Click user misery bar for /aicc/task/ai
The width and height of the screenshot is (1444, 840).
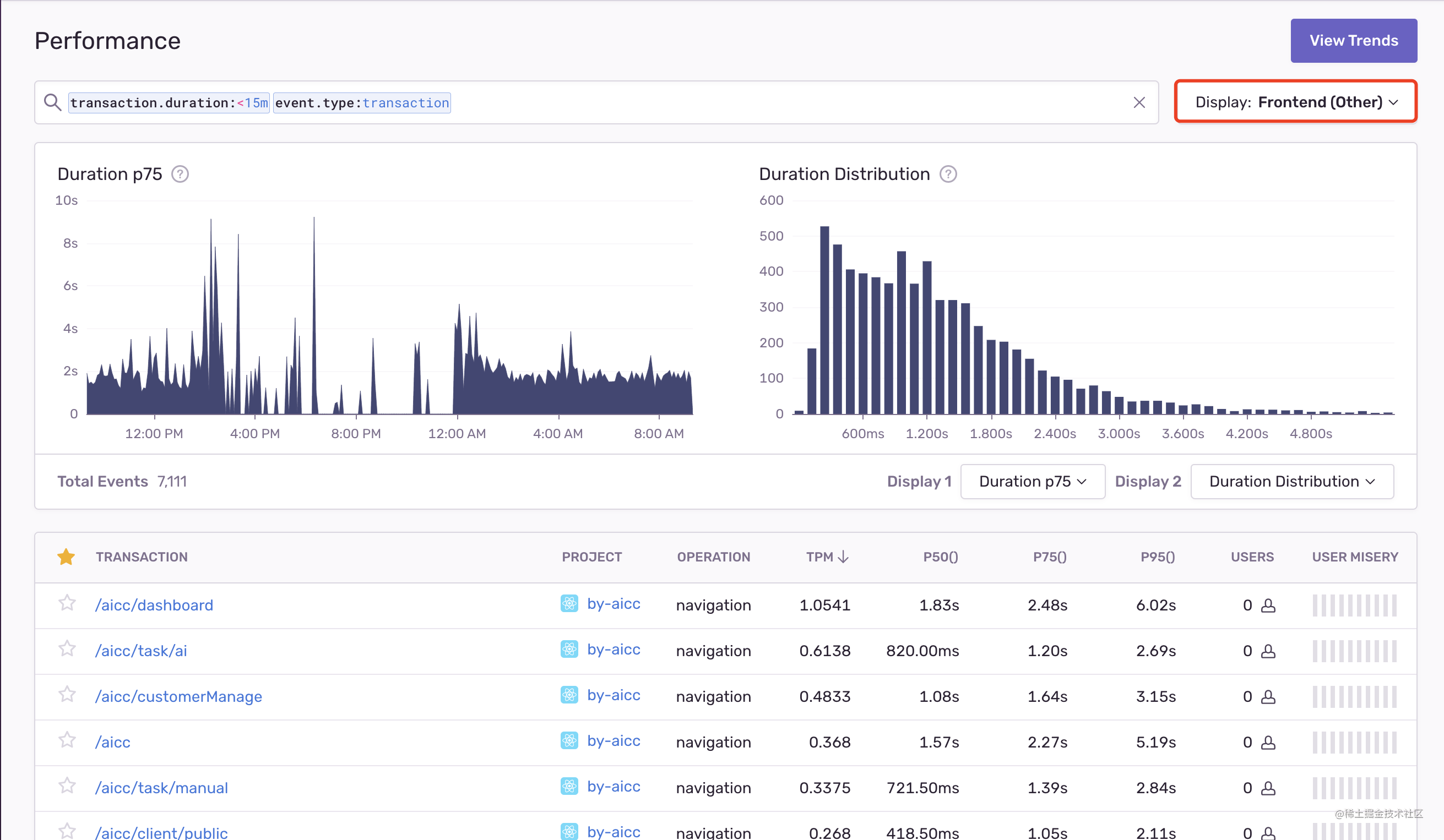(1355, 651)
